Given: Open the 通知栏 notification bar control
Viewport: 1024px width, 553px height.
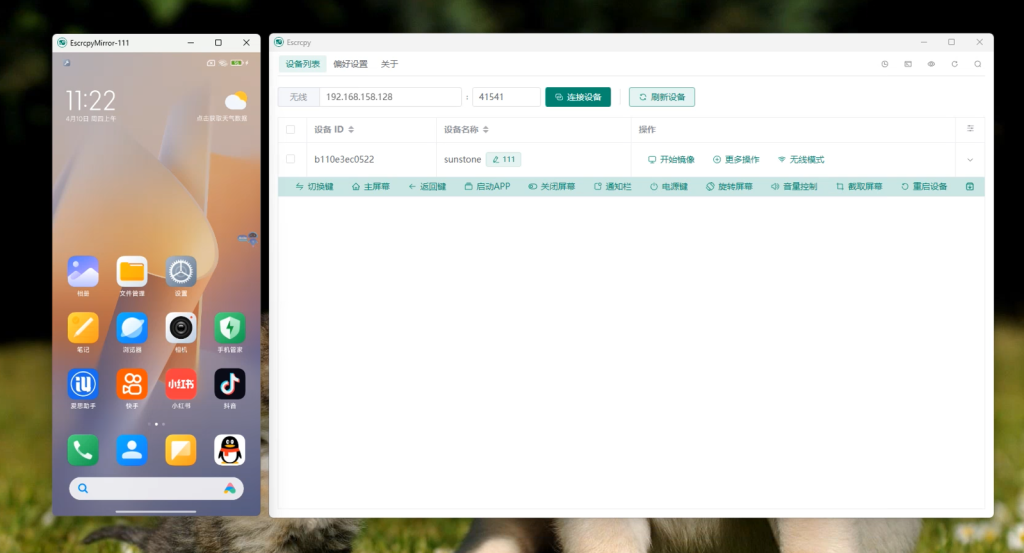Looking at the screenshot, I should 612,187.
